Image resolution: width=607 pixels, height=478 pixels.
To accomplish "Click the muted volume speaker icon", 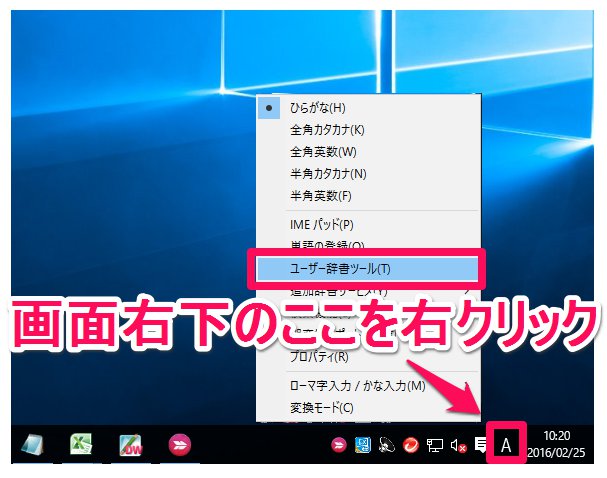I will point(458,445).
